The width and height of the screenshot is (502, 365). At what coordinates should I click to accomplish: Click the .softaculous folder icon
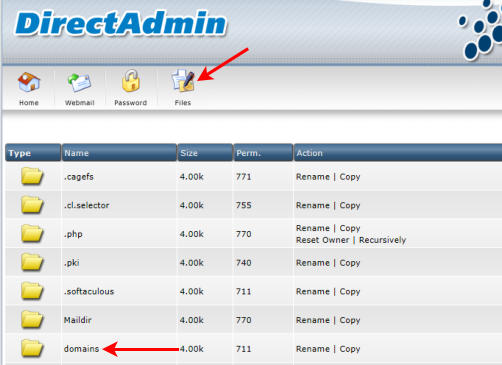tap(32, 291)
